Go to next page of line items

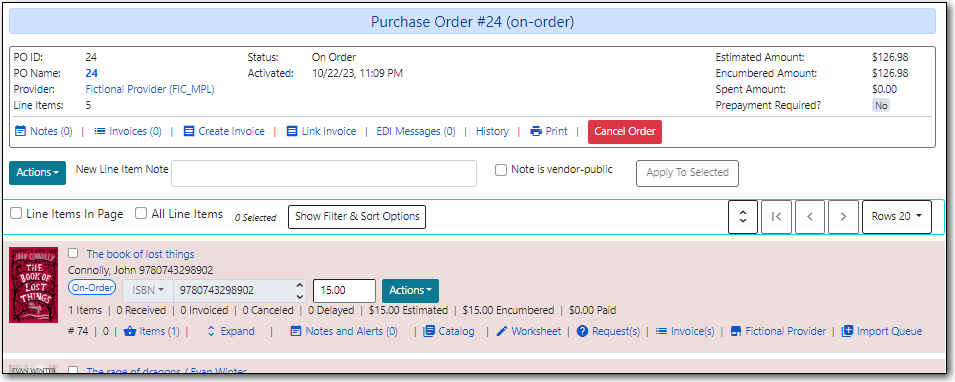pyautogui.click(x=844, y=217)
